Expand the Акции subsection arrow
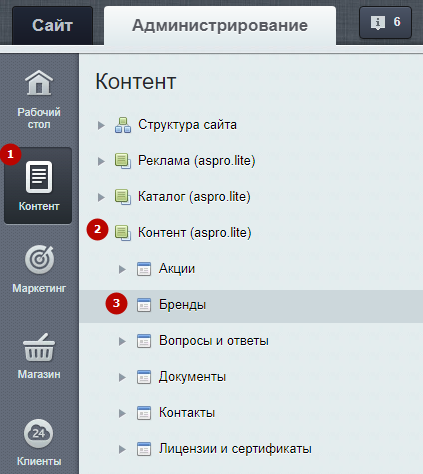Screen dimensions: 423x474 (122, 269)
